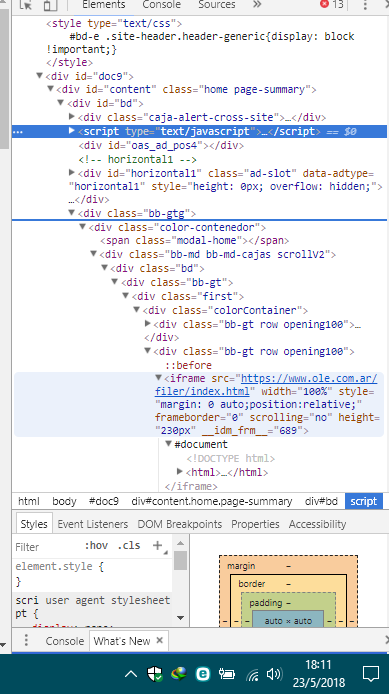Collapse the color-contenedor div
Viewport: 389px width, 694px height.
(x=83, y=227)
